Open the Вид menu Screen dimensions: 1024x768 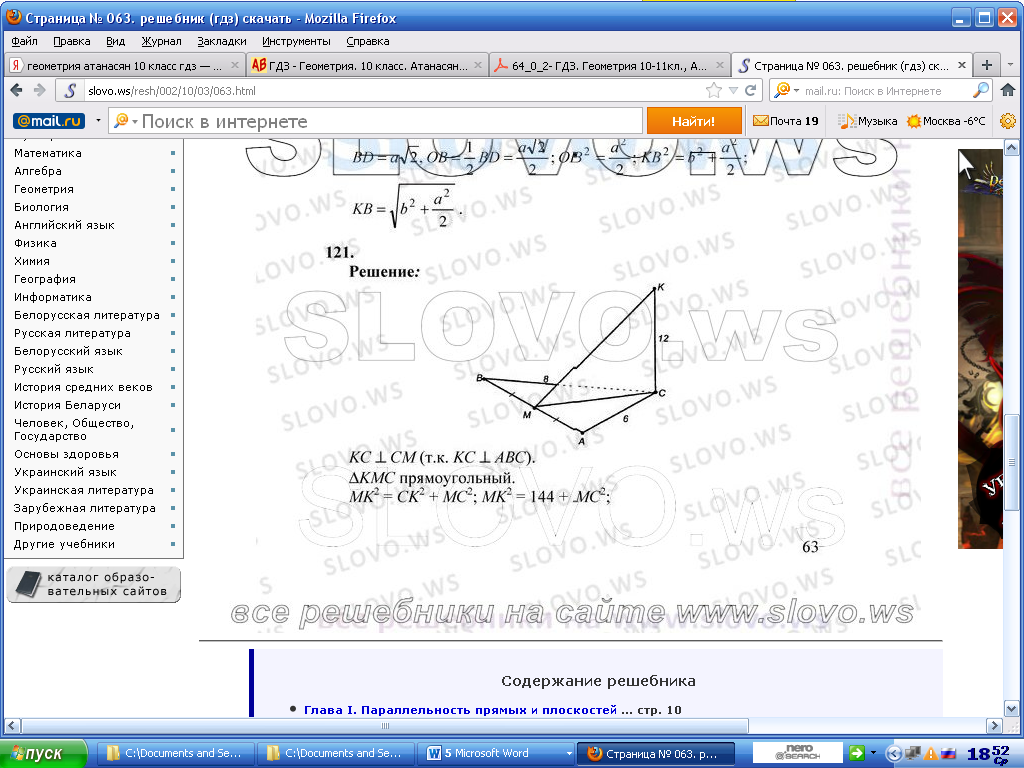(115, 40)
